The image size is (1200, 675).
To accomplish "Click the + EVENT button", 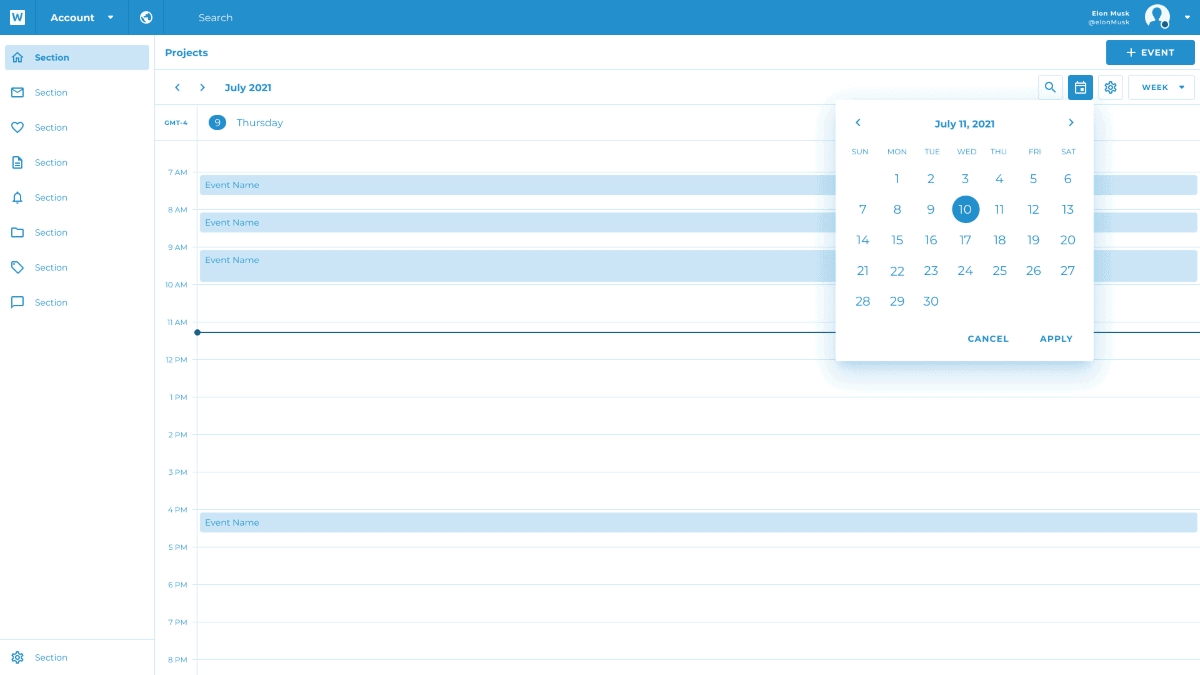I will (x=1150, y=52).
